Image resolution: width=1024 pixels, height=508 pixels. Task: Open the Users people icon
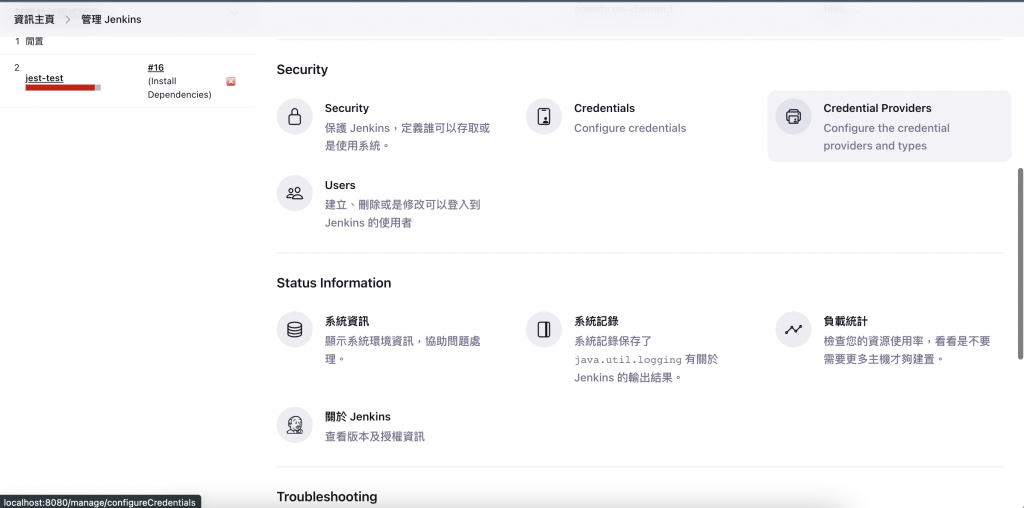click(x=295, y=193)
